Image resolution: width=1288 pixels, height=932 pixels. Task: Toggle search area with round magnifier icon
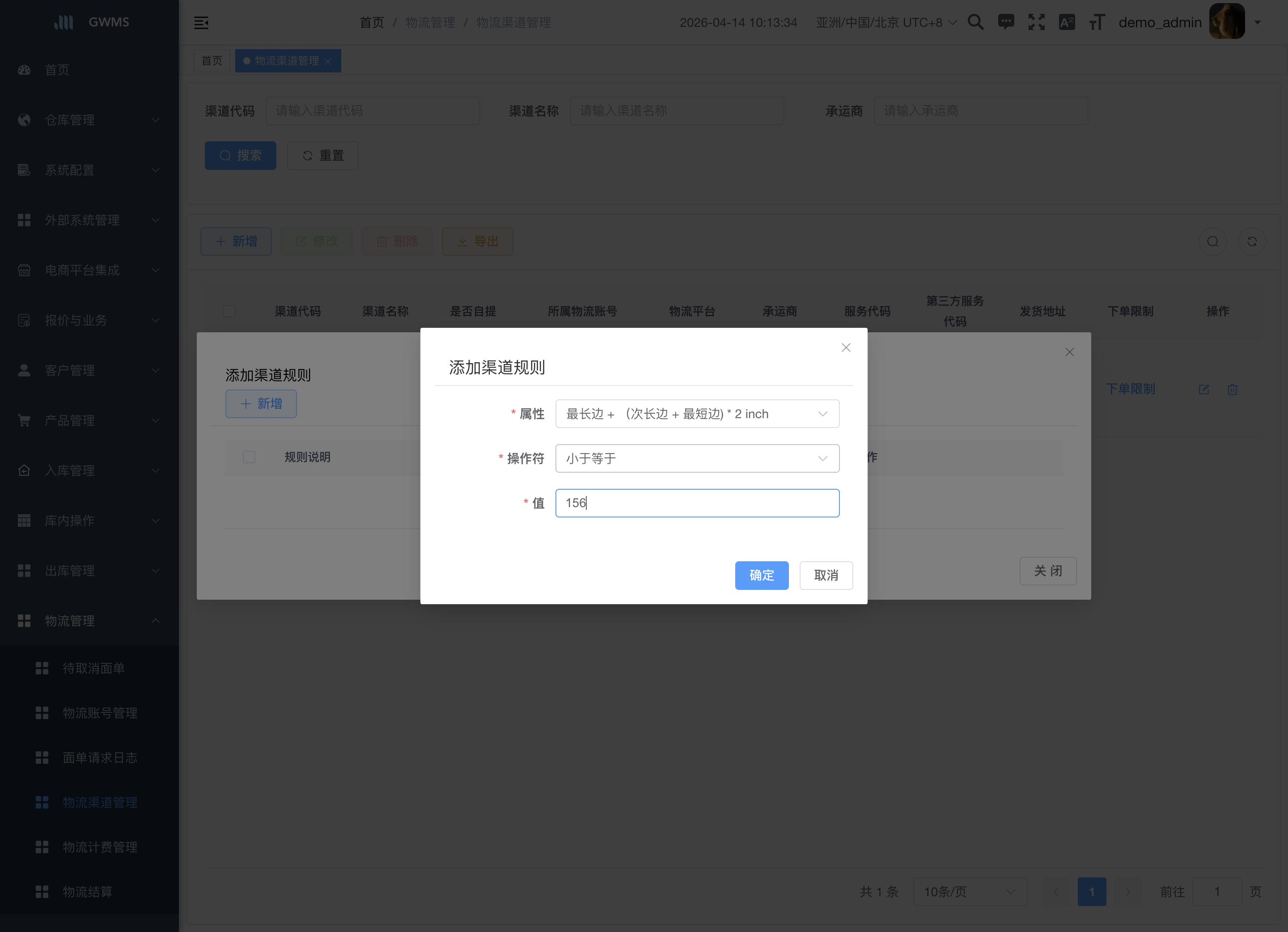[x=1212, y=242]
